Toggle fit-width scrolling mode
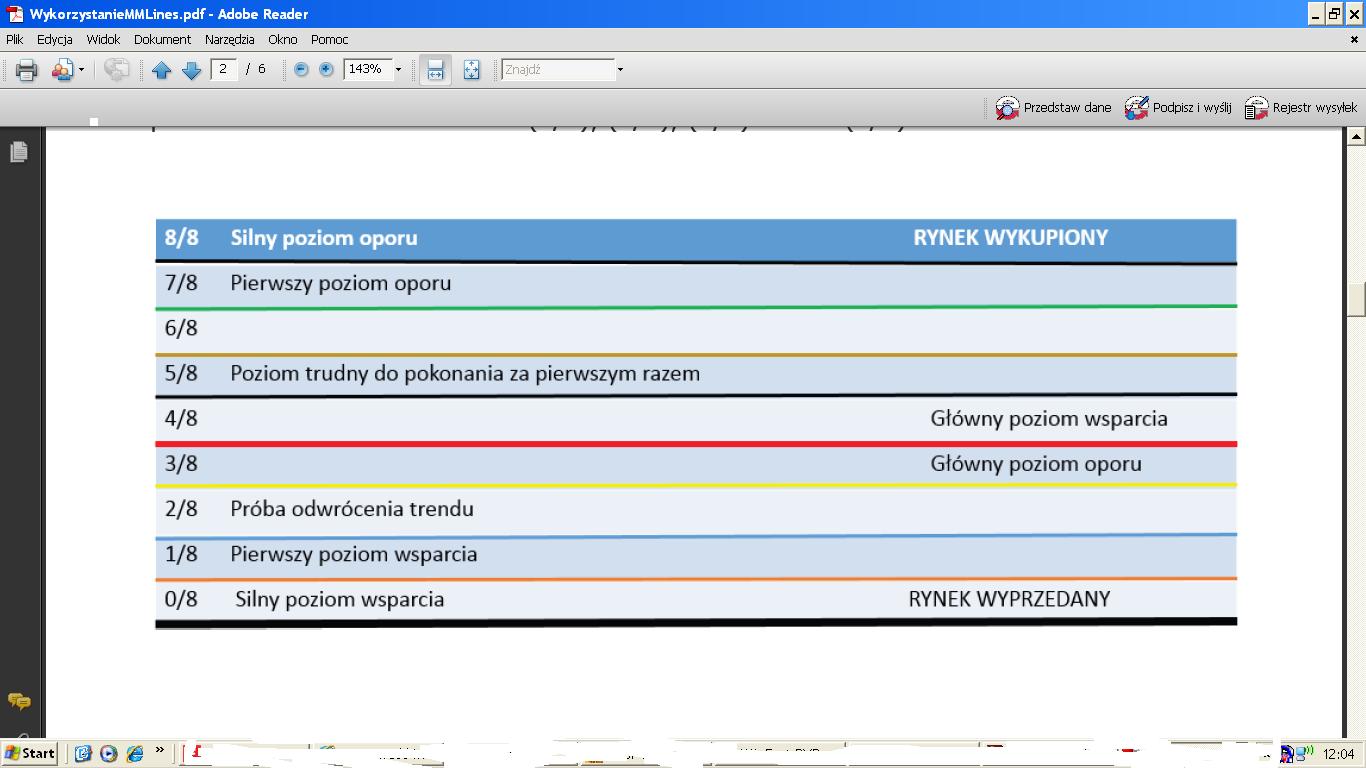This screenshot has width=1366, height=768. click(x=435, y=70)
